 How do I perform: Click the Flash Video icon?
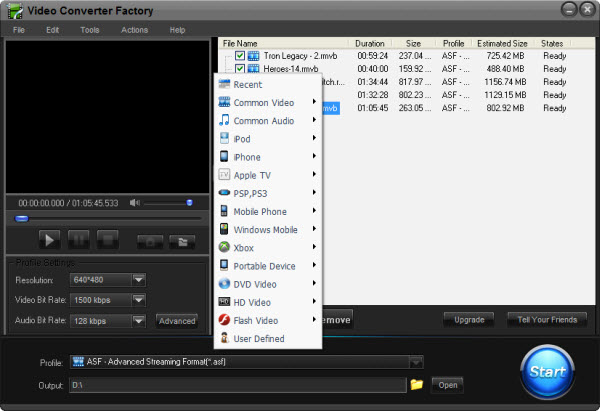(x=224, y=320)
